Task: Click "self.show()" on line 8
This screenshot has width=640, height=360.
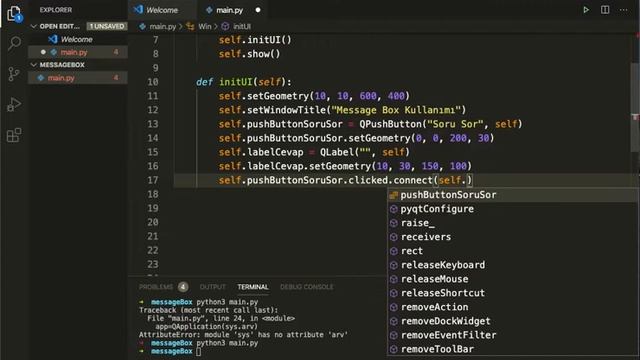Action: [x=249, y=54]
